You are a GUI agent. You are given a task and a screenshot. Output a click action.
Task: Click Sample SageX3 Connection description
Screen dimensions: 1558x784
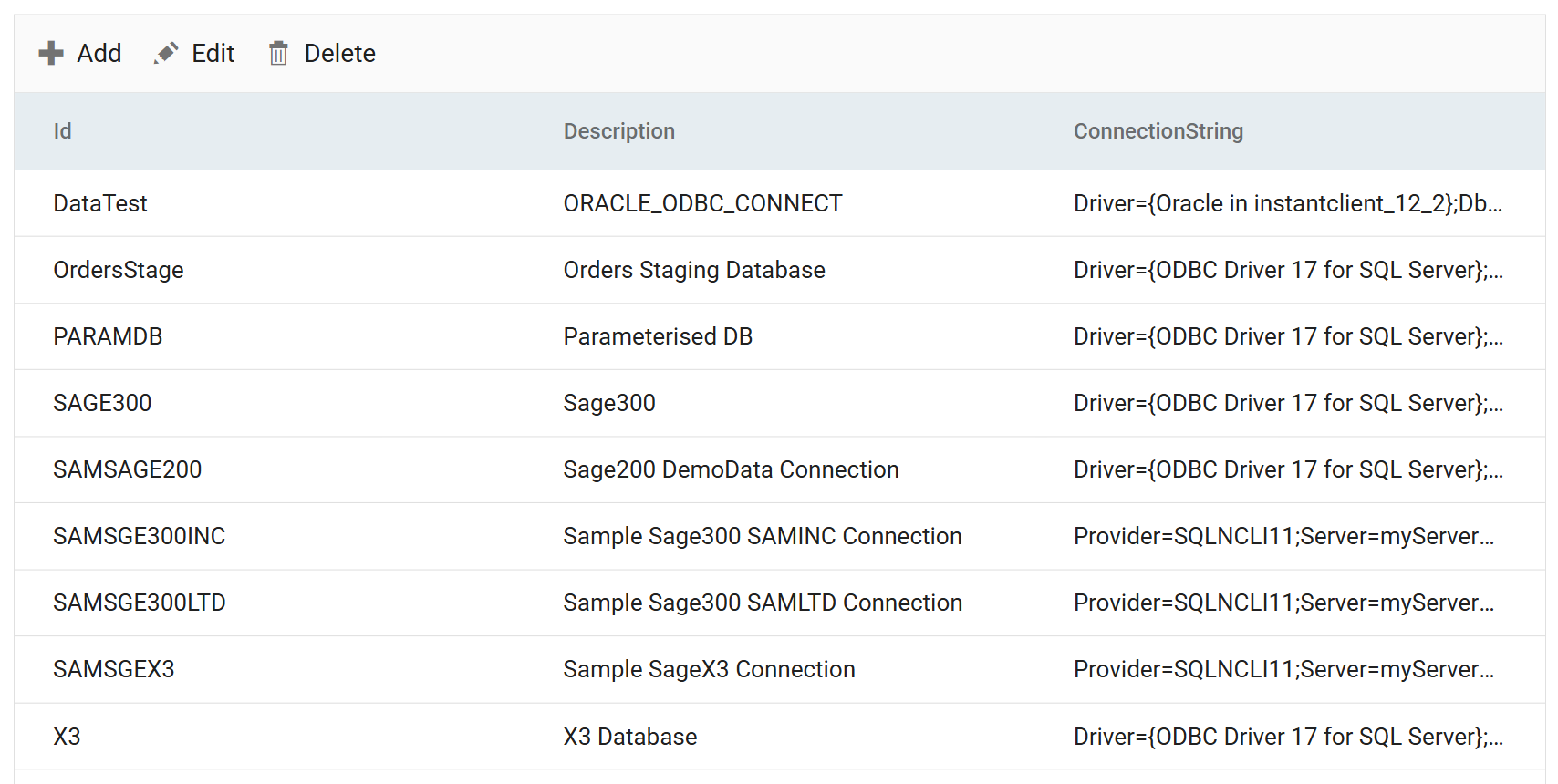(x=710, y=669)
